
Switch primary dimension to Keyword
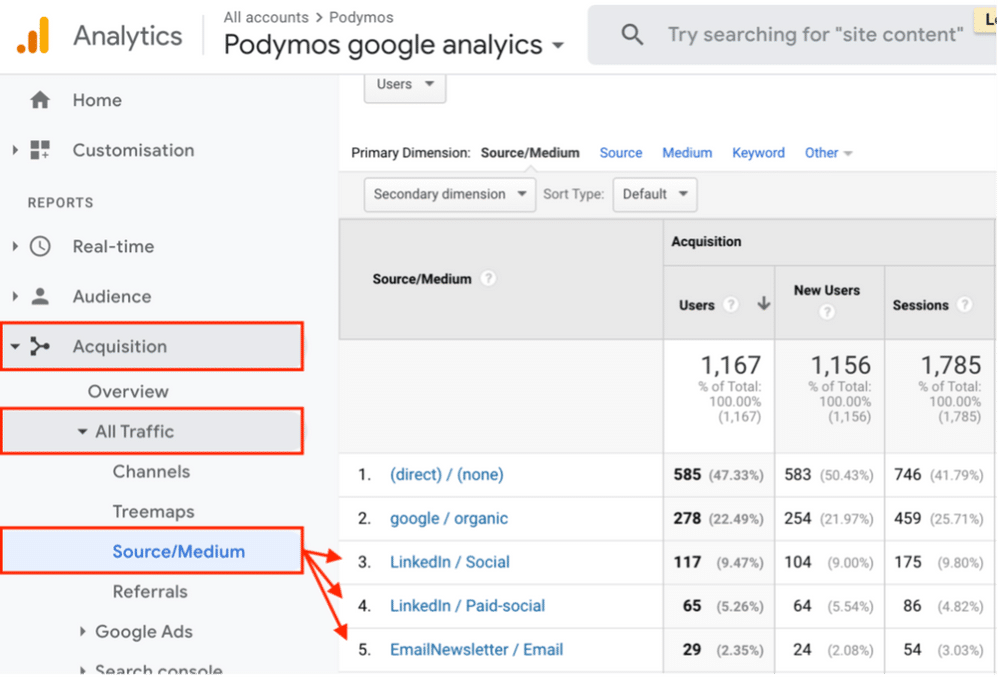[758, 153]
